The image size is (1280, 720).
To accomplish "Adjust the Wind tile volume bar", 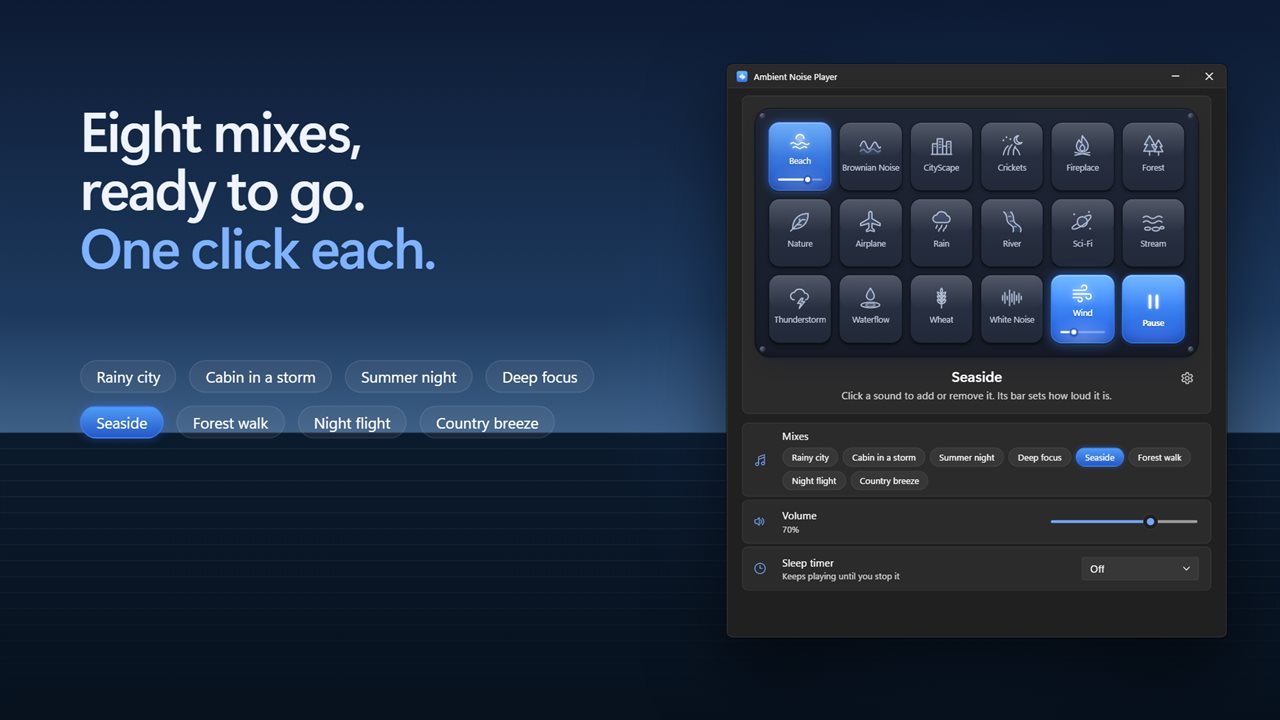I will (1082, 332).
